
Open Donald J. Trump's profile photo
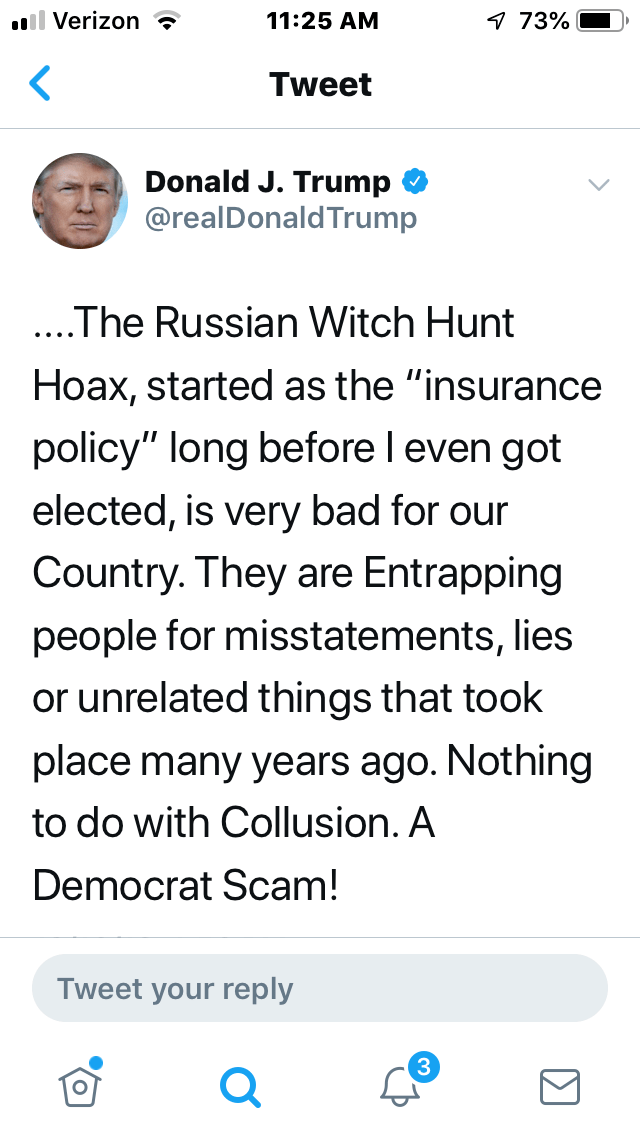[x=80, y=201]
